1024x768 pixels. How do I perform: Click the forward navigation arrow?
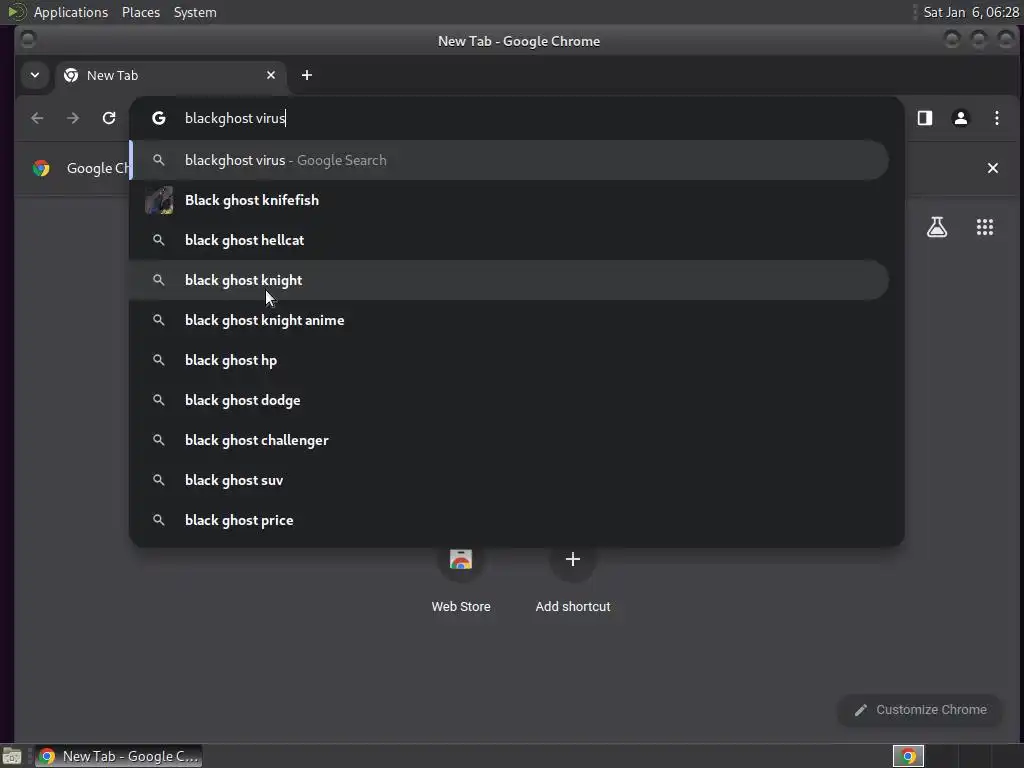pos(73,118)
